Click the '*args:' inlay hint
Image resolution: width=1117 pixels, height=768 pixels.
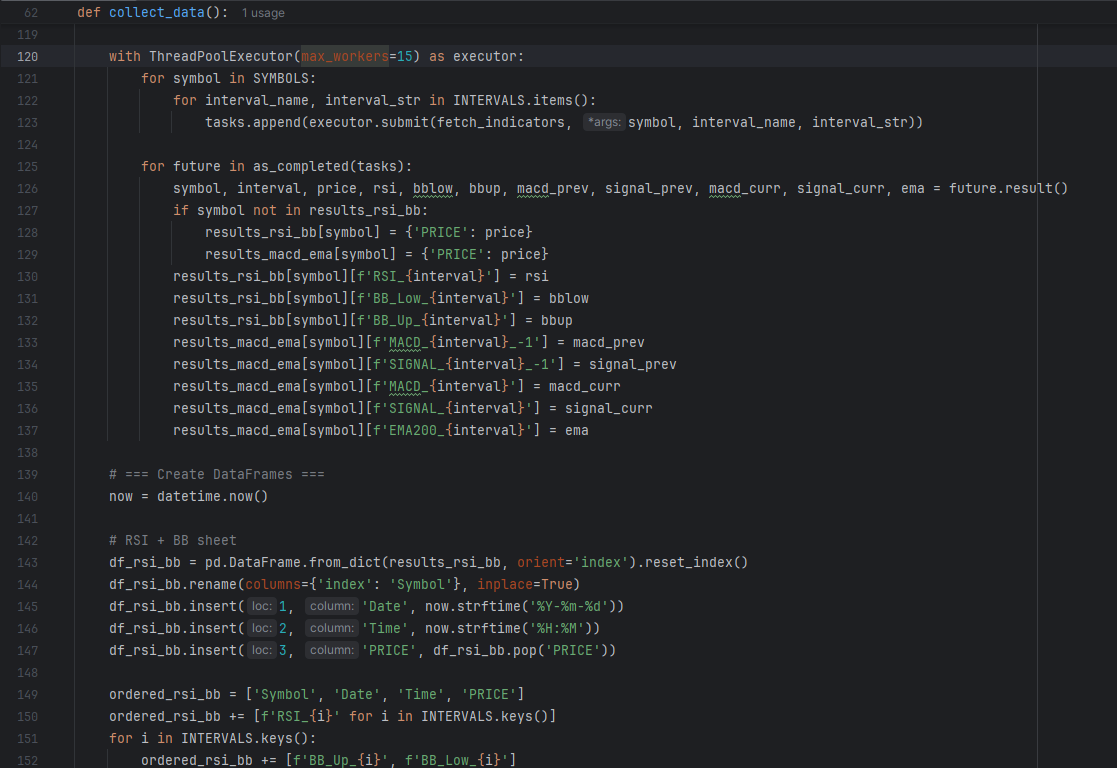tap(604, 122)
